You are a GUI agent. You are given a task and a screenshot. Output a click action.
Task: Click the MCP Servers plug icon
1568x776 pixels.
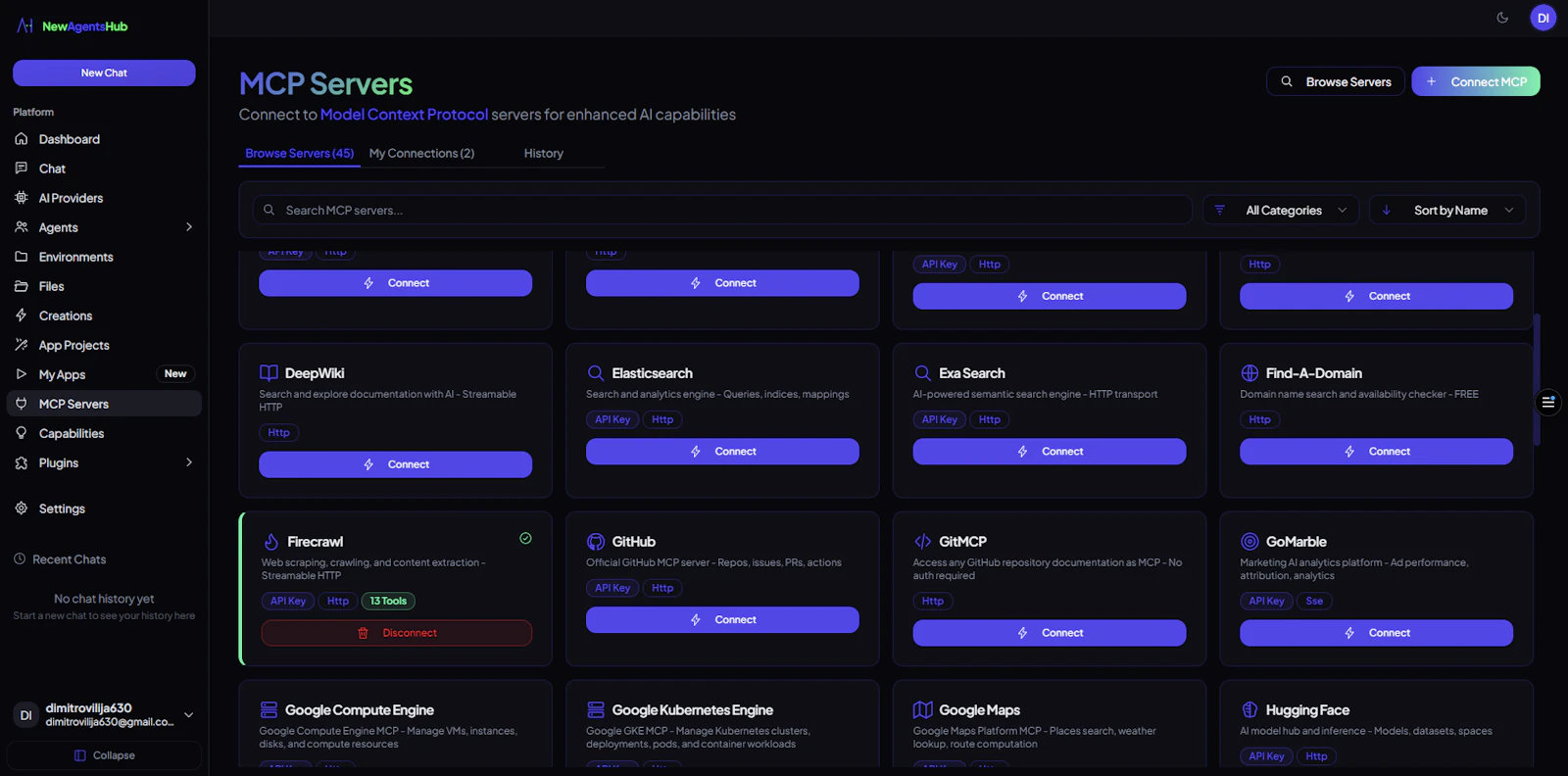(22, 404)
